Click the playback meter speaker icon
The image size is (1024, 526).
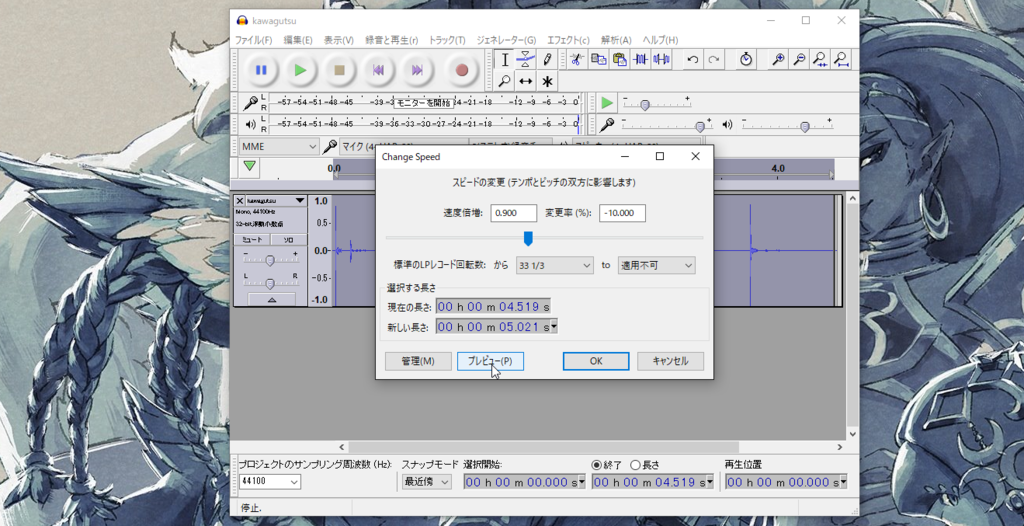(x=250, y=124)
